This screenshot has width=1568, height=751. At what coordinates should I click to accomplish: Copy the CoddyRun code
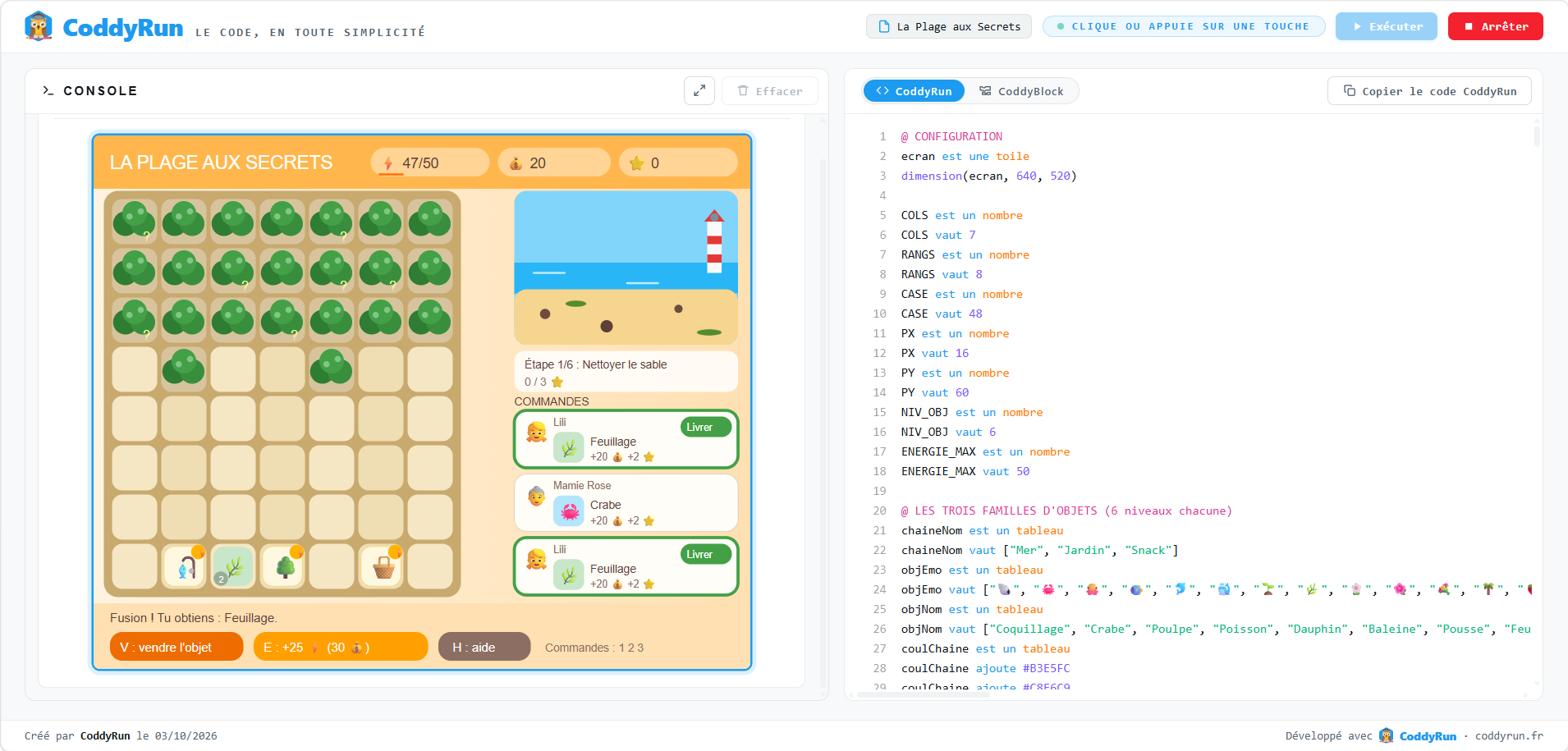pyautogui.click(x=1429, y=91)
